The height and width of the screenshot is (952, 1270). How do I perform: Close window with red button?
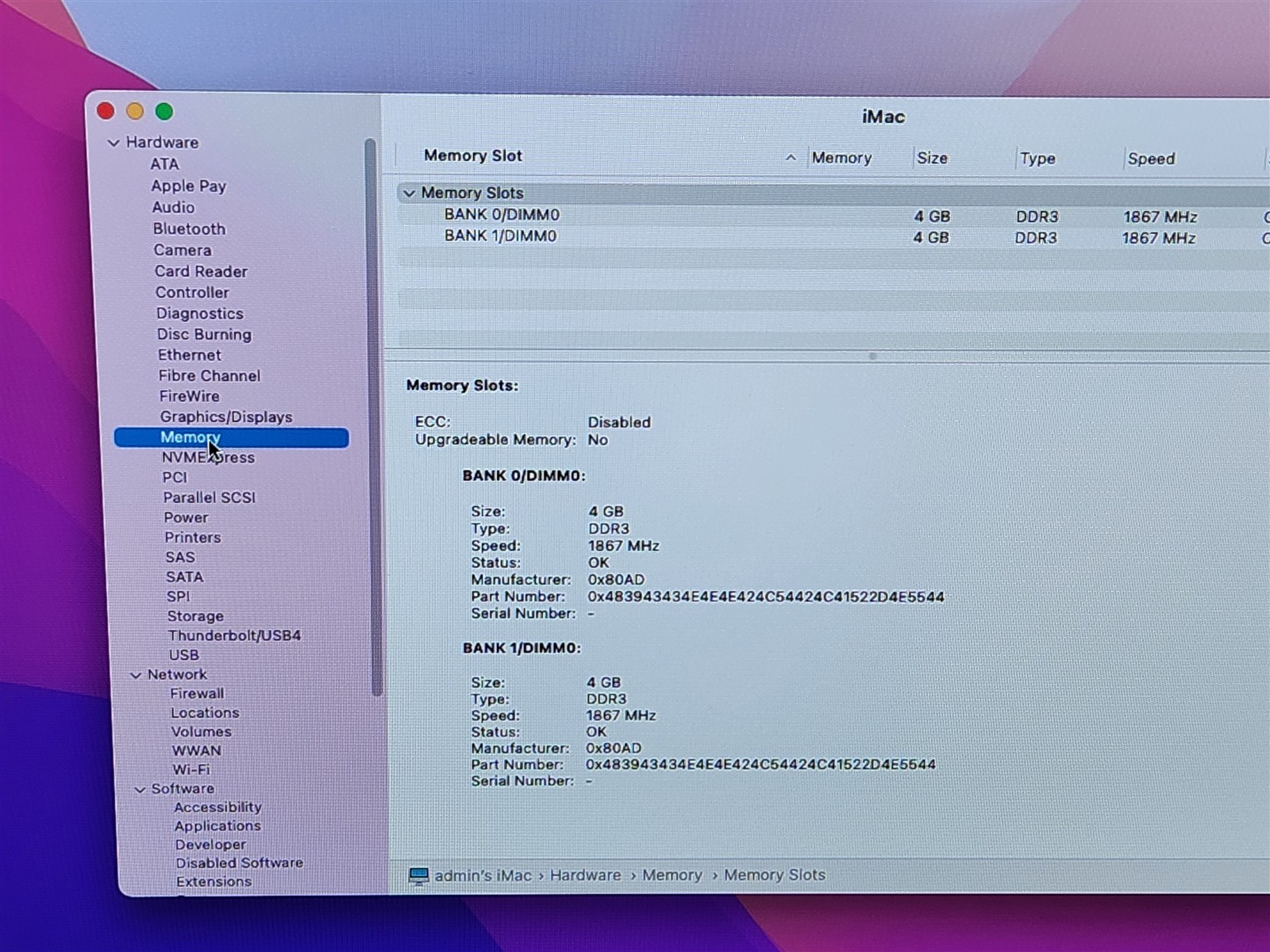pos(106,111)
